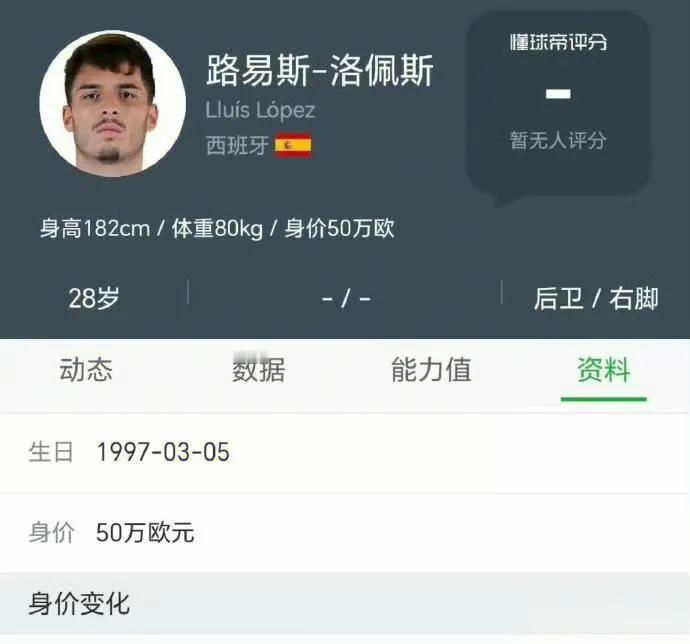Tap the 身价 50万欧元 row
The width and height of the screenshot is (690, 644).
point(345,533)
